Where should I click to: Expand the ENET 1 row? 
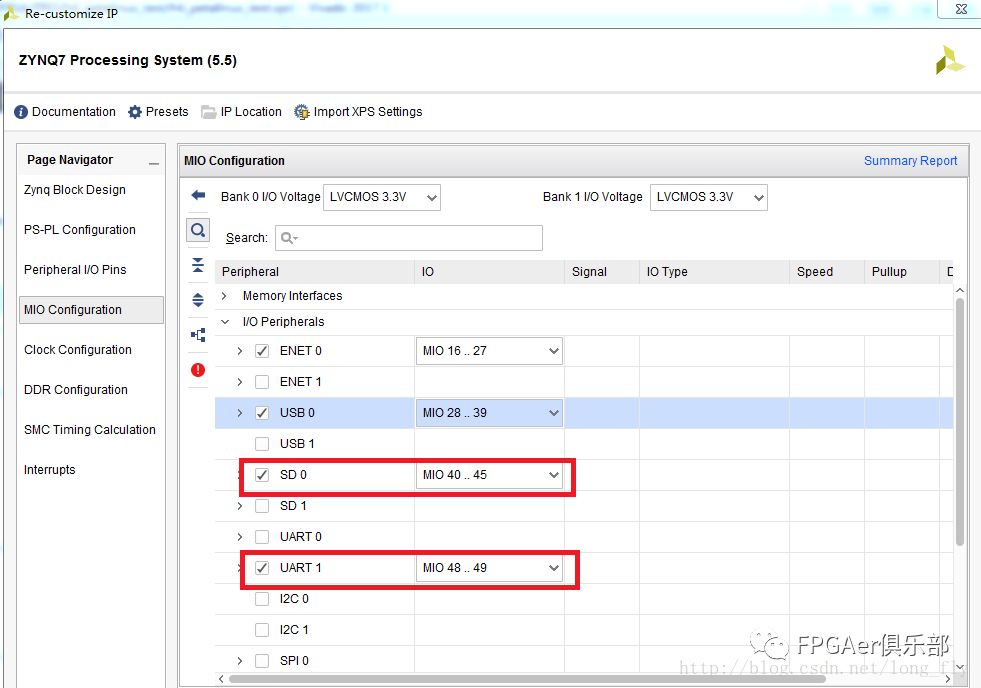point(240,382)
